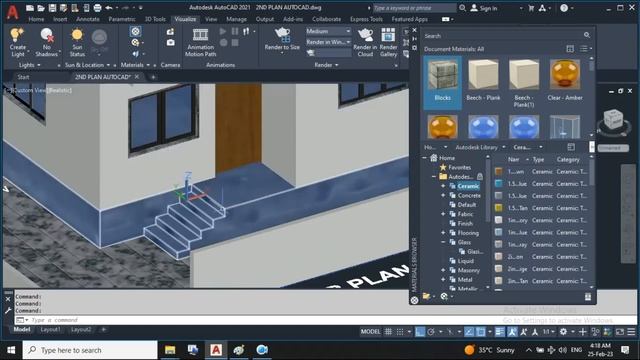Screen dimensions: 640x360
Task: Toggle the drawing grid display
Action: pyautogui.click(x=388, y=332)
